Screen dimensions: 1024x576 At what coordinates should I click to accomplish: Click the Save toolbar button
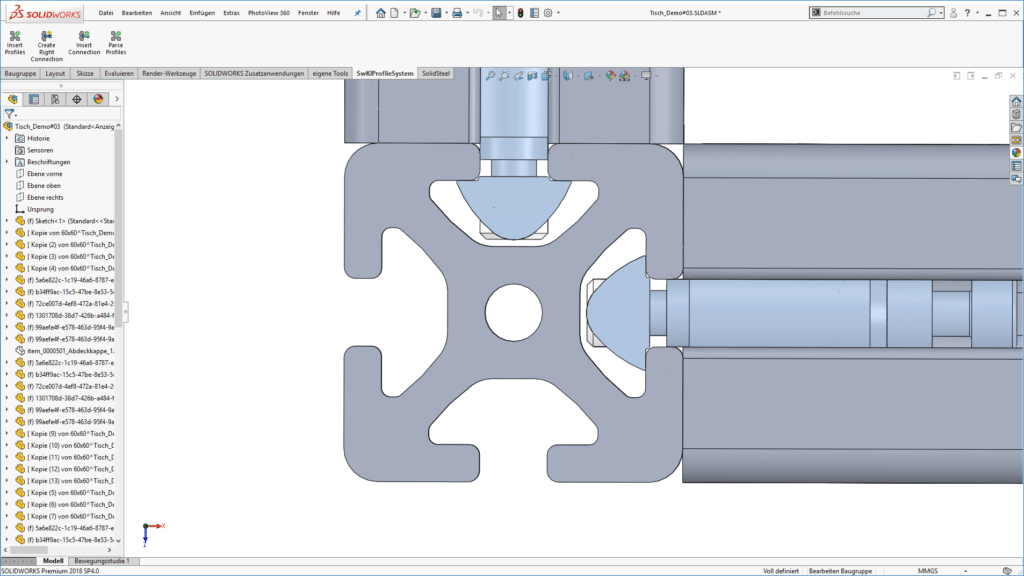pos(436,13)
